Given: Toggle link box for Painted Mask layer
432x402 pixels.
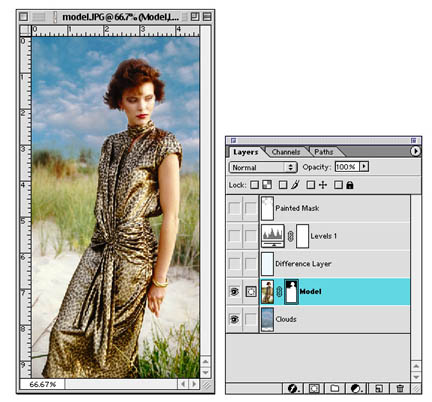Looking at the screenshot, I should coord(251,208).
